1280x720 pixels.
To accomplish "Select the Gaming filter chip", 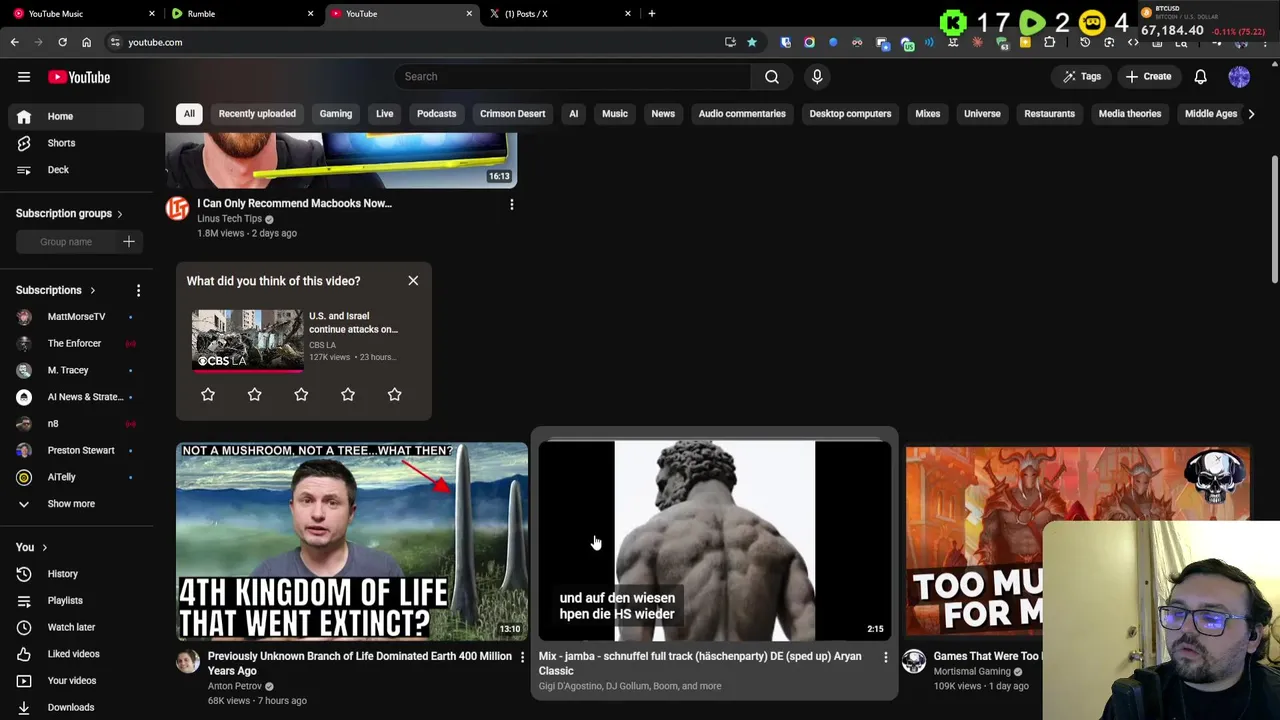I will (336, 114).
